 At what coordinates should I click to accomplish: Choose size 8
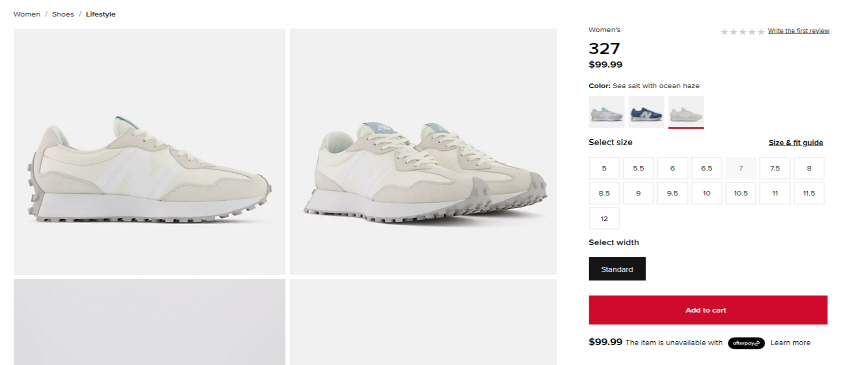(809, 168)
